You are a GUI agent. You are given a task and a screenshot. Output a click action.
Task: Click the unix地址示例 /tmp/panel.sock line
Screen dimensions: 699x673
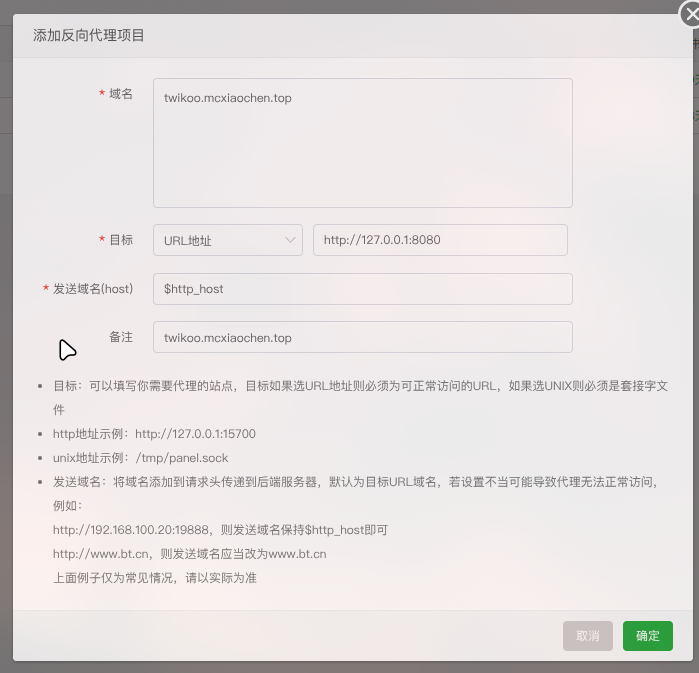pyautogui.click(x=140, y=458)
